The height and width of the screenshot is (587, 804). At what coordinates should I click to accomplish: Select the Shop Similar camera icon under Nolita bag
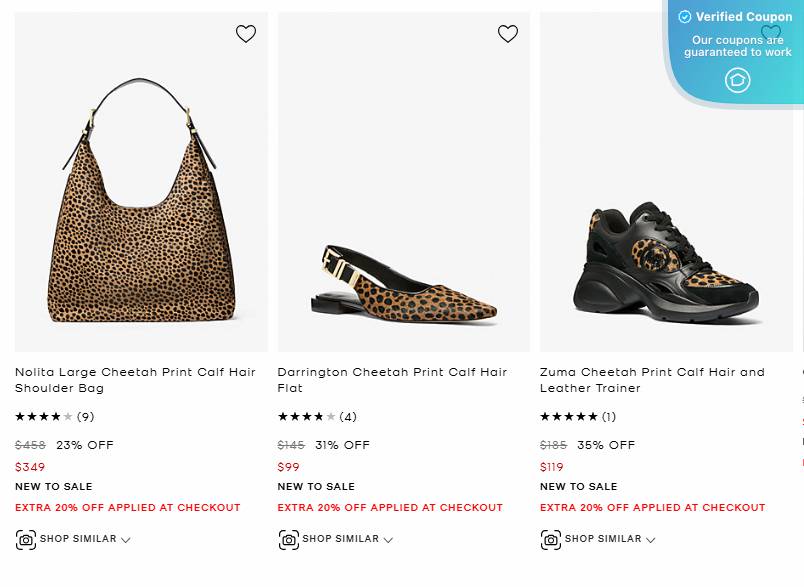27,539
